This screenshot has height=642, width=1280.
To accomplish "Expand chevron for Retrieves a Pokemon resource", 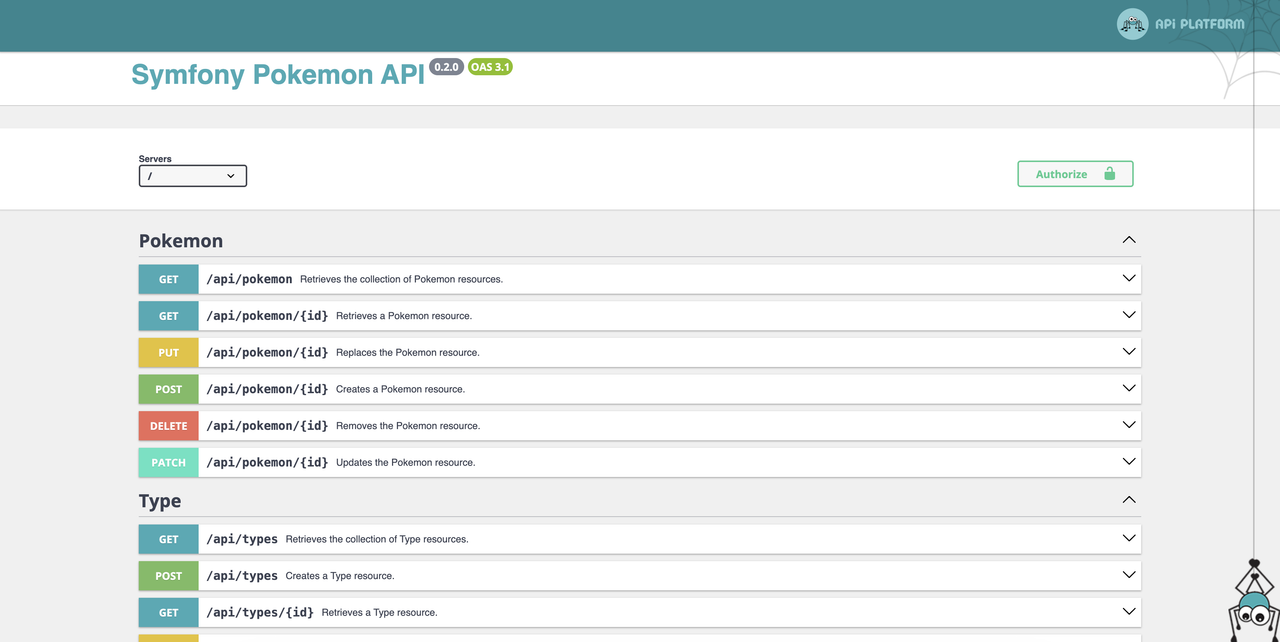I will (1129, 315).
